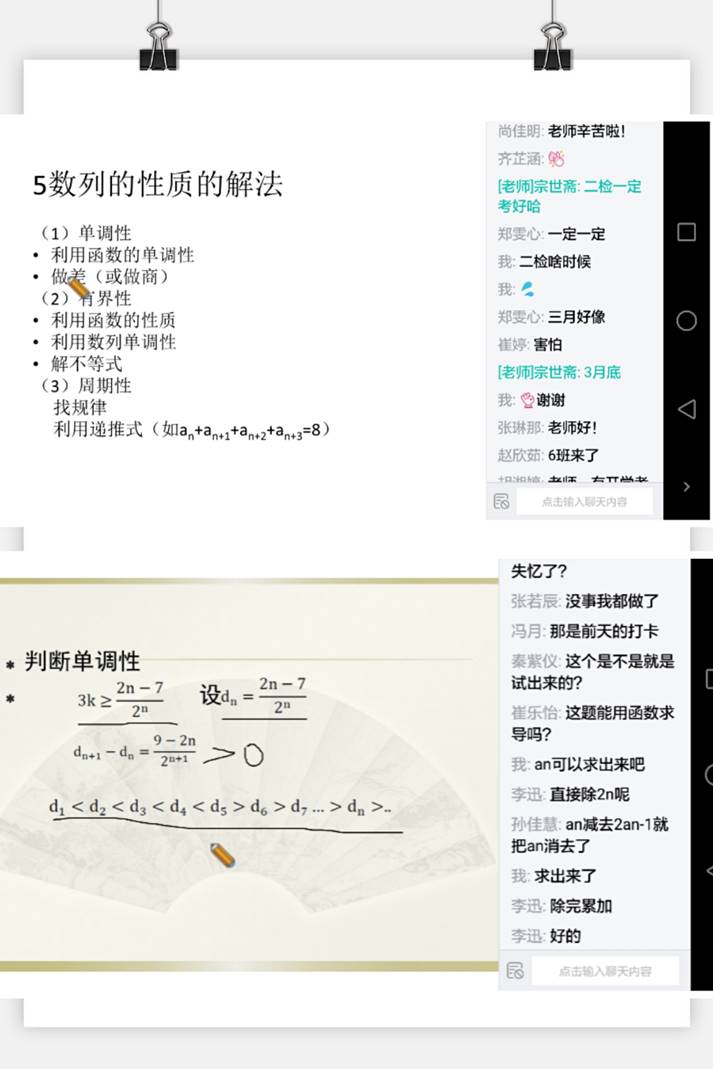The width and height of the screenshot is (713, 1069).
Task: Tap the "6班来了" chat message
Action: point(573,455)
